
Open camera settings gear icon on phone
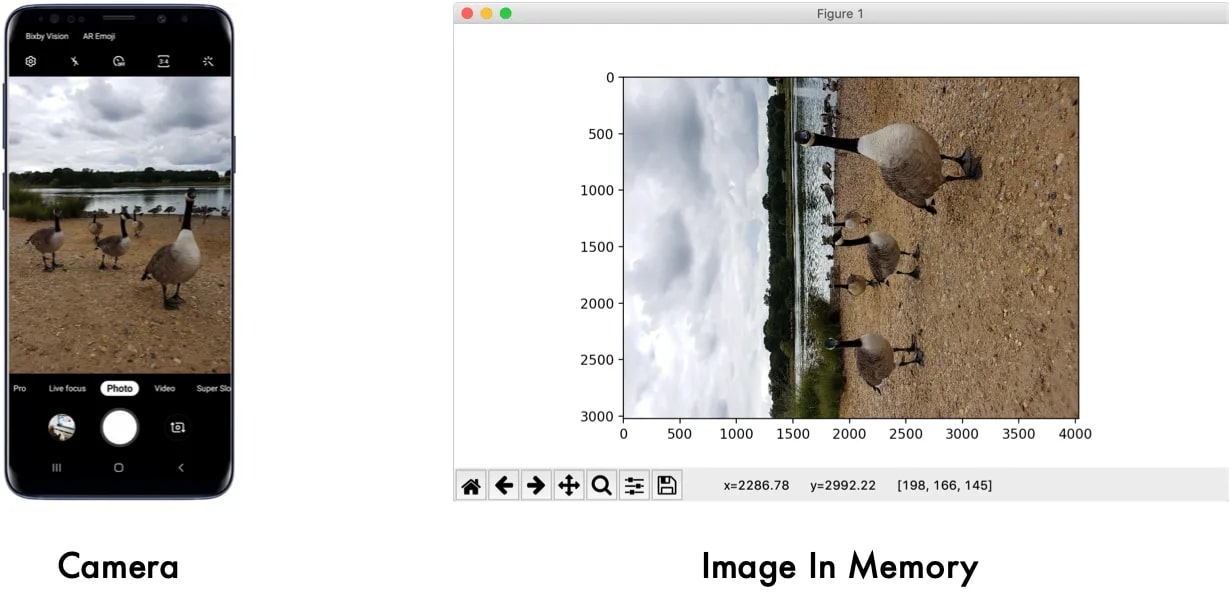click(x=31, y=61)
